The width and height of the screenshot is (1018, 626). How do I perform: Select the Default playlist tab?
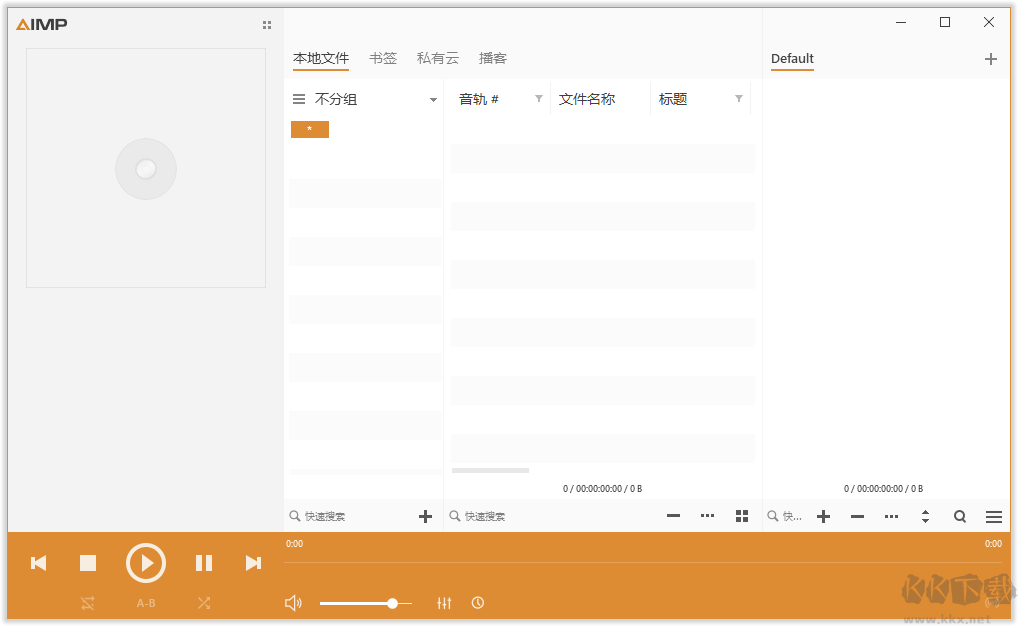pos(792,58)
